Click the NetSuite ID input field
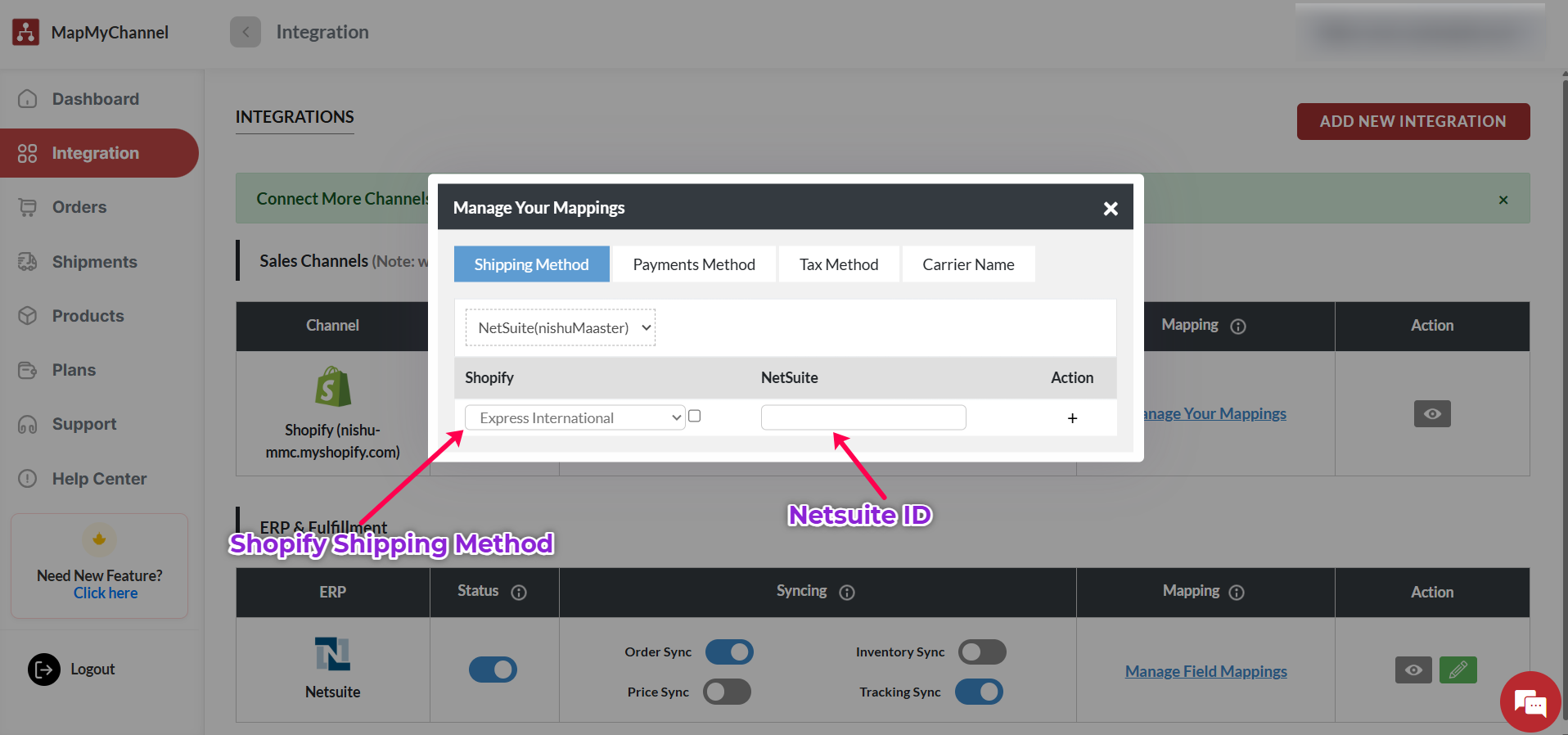Screen dimensions: 1568x735 coord(863,417)
